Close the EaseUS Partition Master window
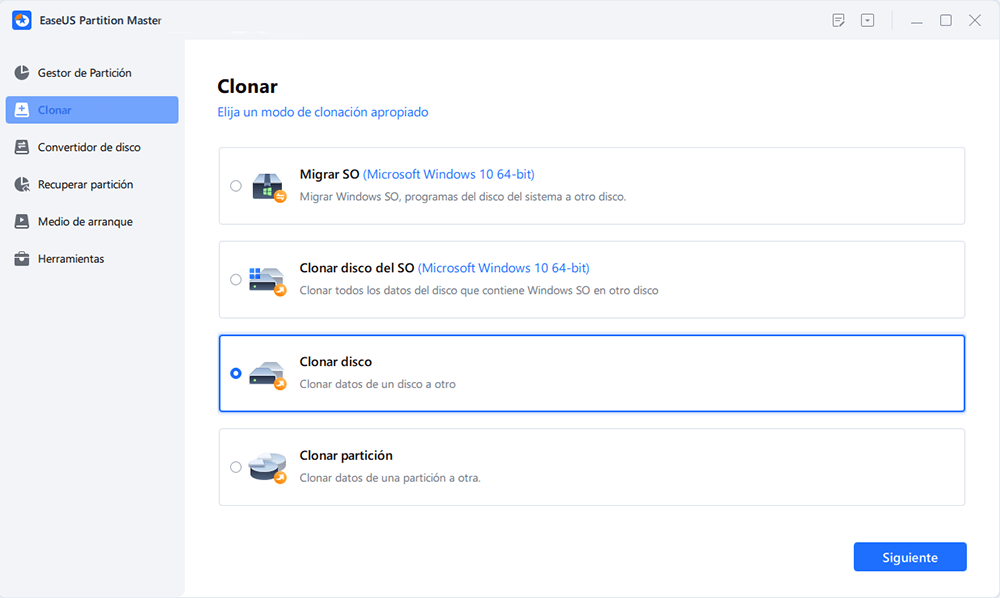Screen dimensions: 1000x598 click(975, 20)
